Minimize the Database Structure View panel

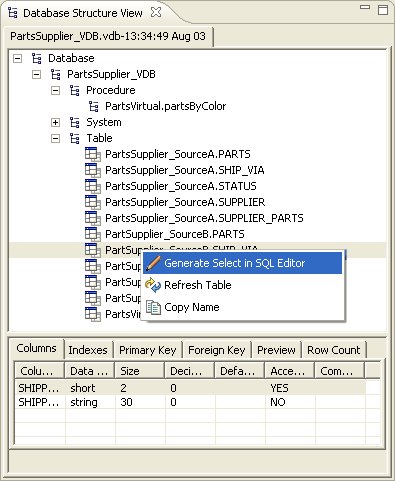pos(365,7)
